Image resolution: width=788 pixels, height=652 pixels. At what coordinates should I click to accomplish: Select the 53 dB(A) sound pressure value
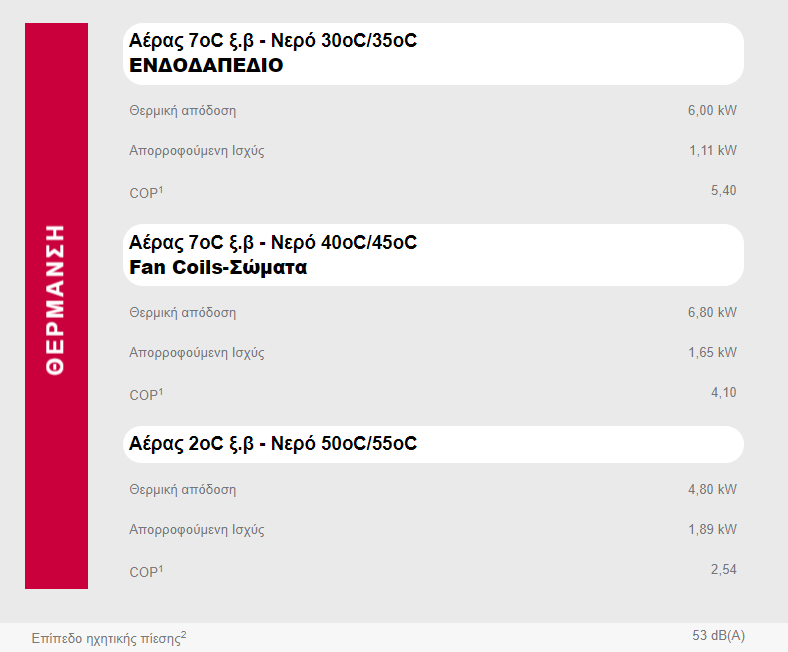[x=718, y=636]
